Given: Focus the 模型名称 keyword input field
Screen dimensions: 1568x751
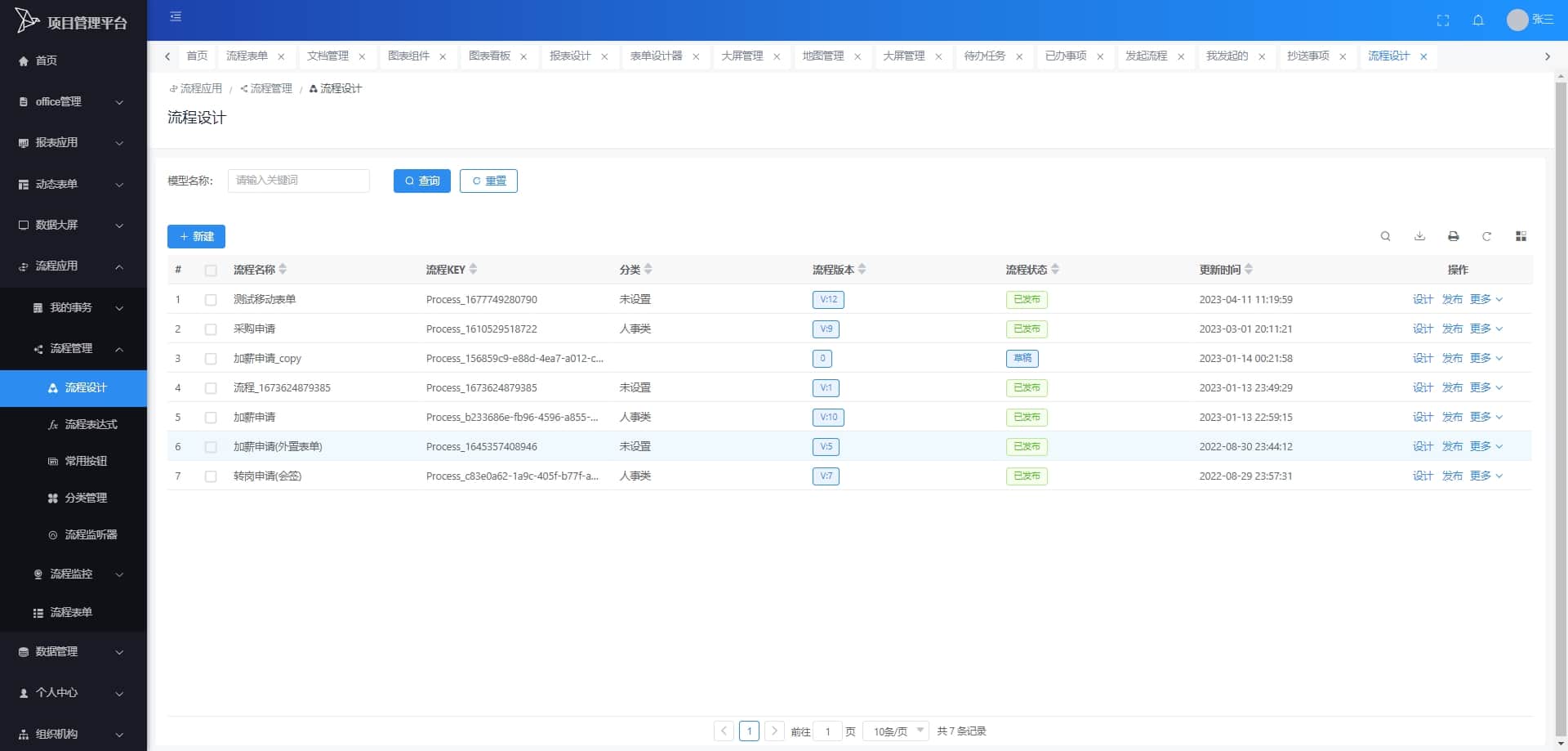Looking at the screenshot, I should click(x=299, y=181).
